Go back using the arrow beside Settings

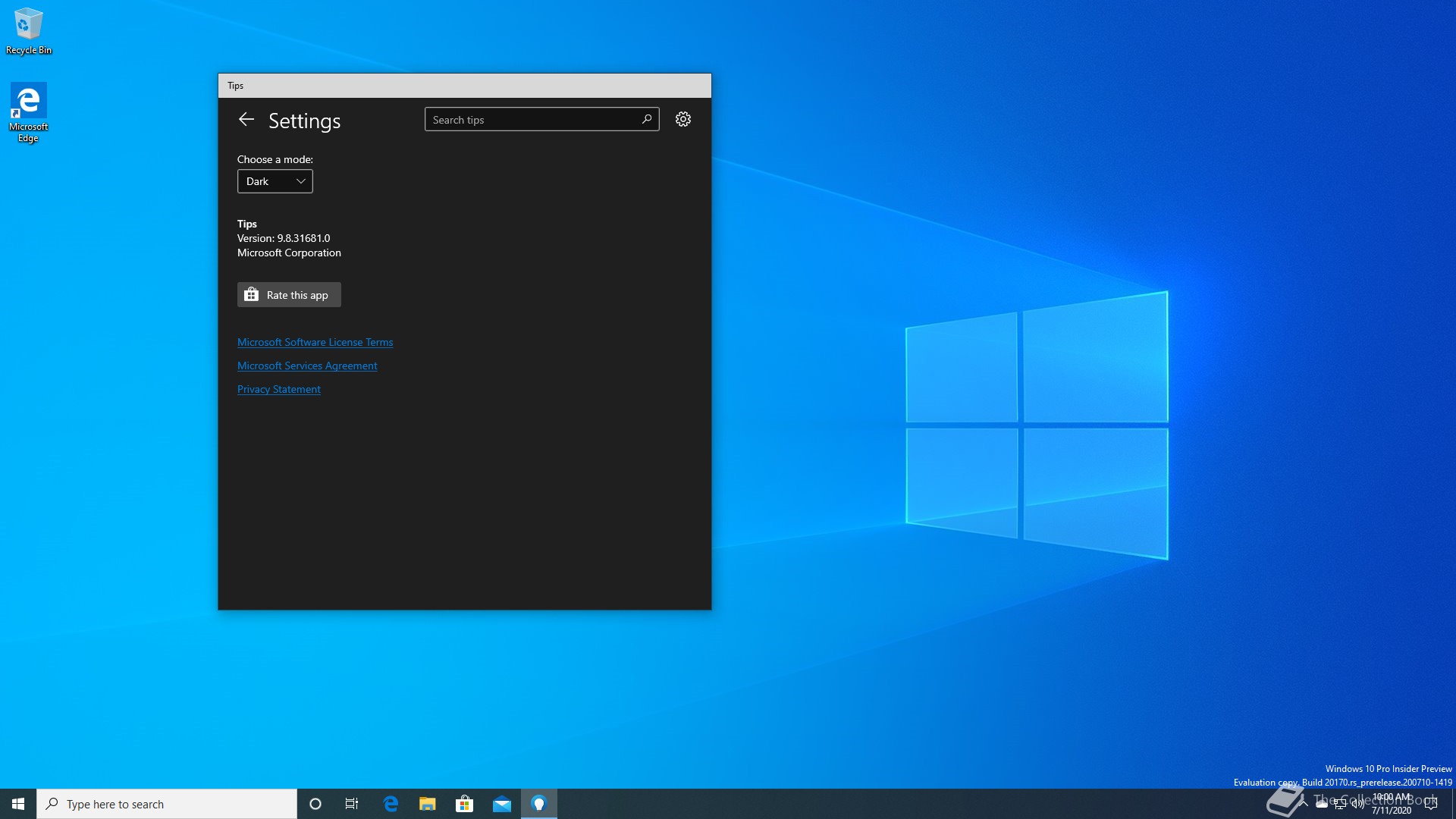click(x=246, y=120)
